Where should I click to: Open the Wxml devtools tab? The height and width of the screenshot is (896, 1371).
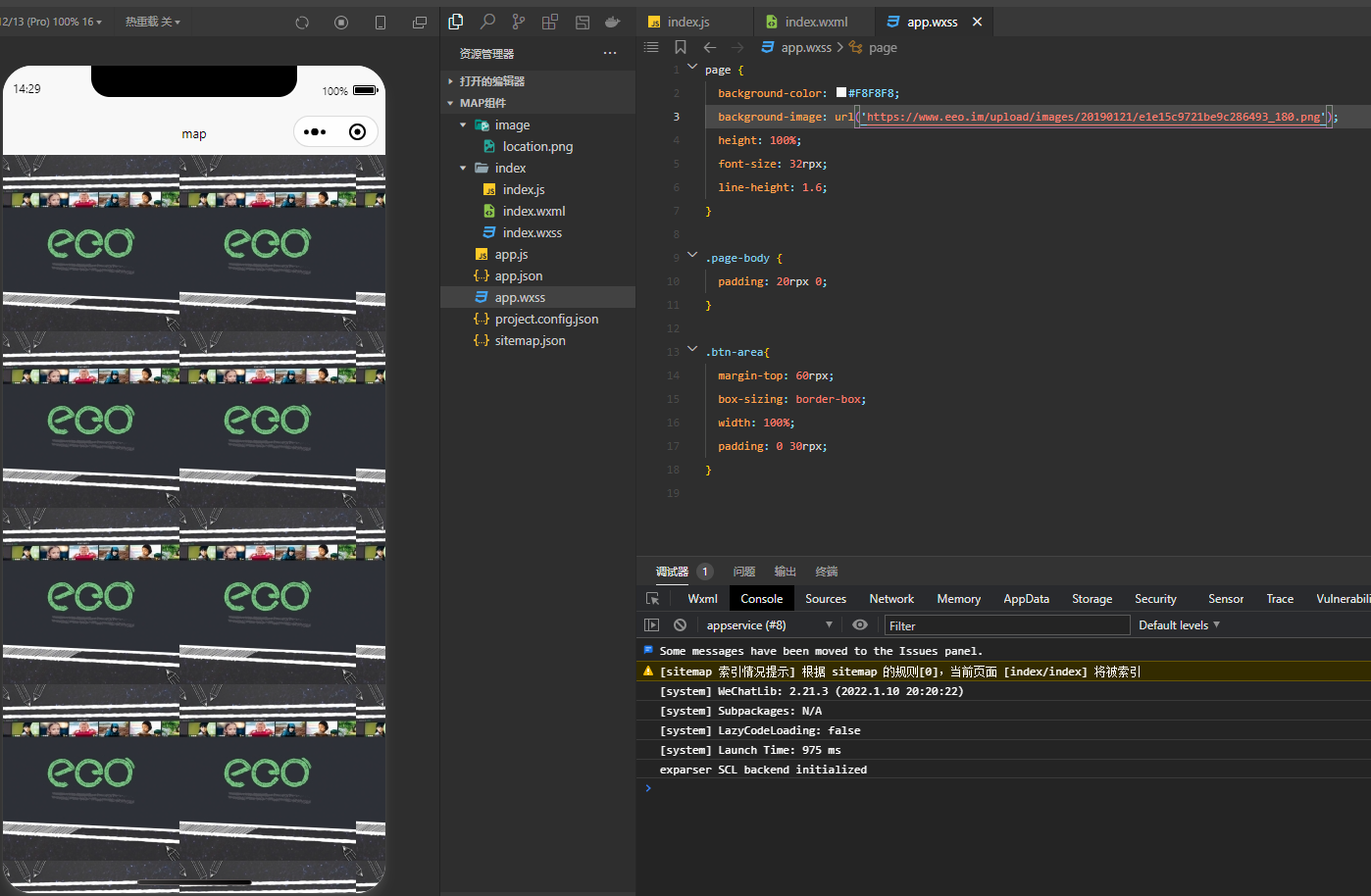point(702,599)
